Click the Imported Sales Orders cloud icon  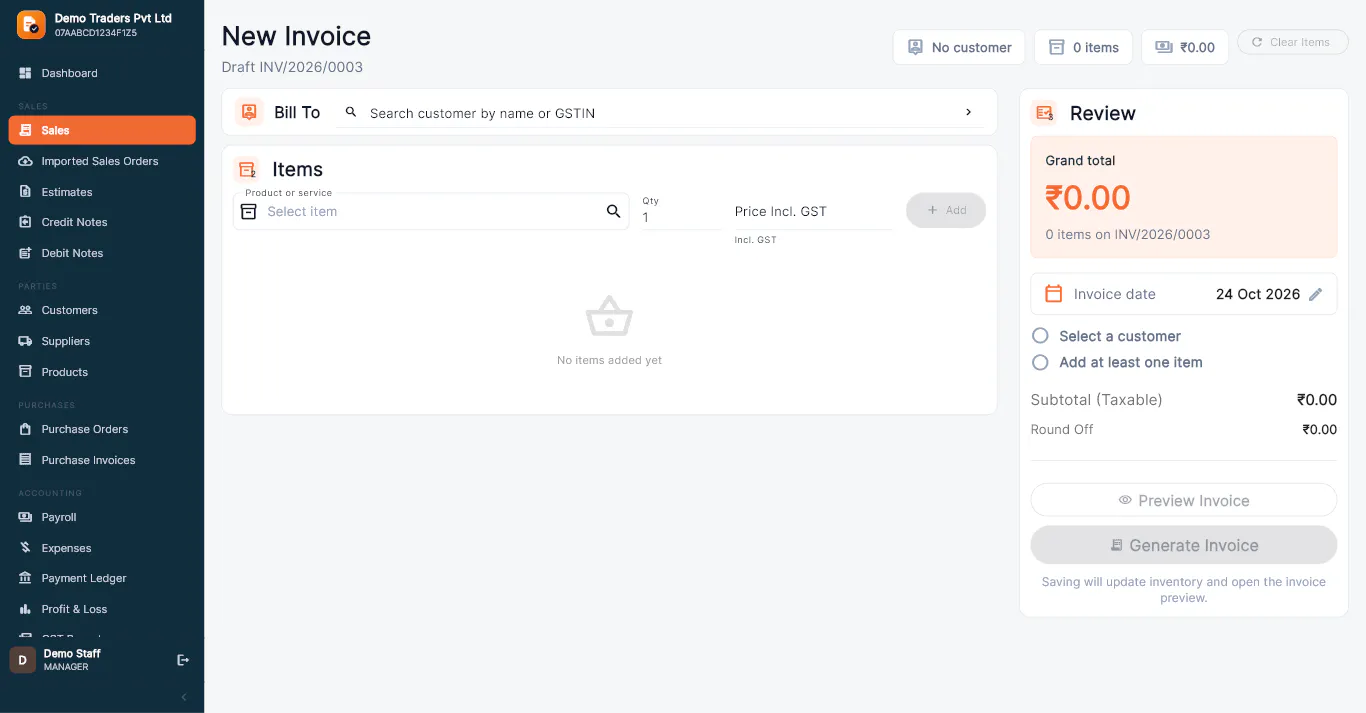(x=26, y=161)
